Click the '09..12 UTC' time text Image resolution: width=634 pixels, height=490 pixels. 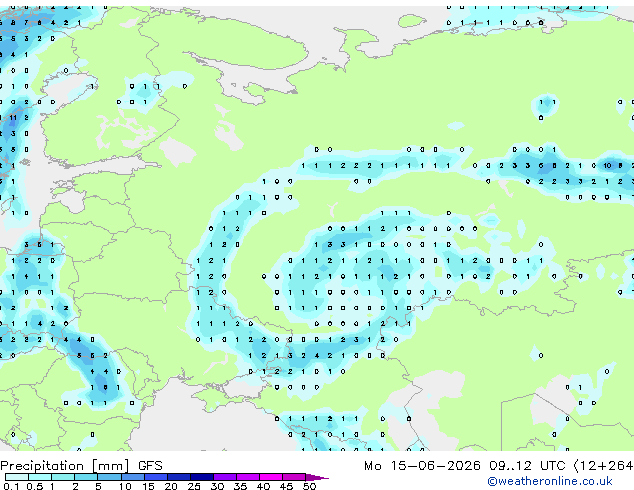pos(527,466)
